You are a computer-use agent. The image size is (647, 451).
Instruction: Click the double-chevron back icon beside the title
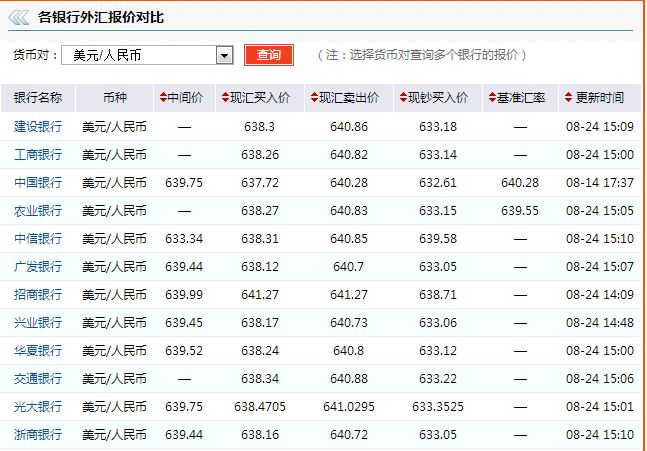point(19,18)
